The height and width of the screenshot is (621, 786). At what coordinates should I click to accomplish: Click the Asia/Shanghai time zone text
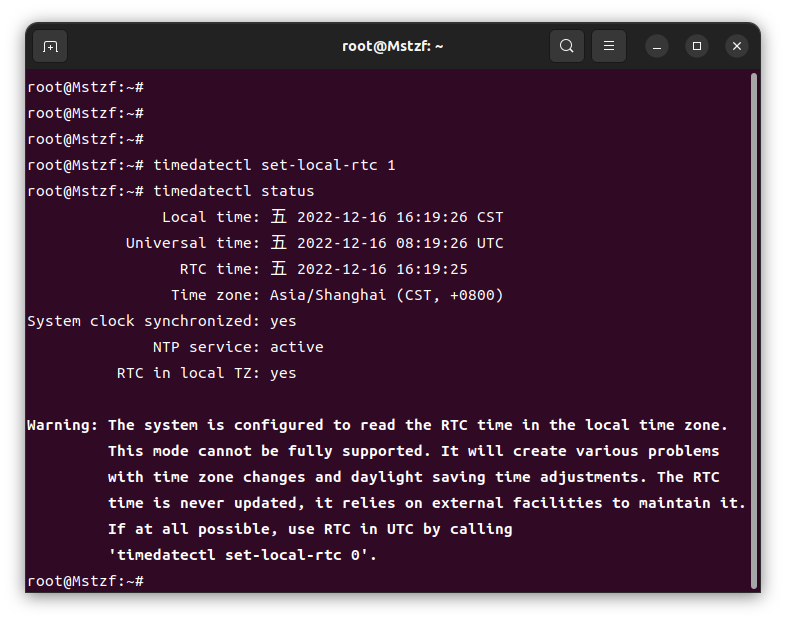328,295
